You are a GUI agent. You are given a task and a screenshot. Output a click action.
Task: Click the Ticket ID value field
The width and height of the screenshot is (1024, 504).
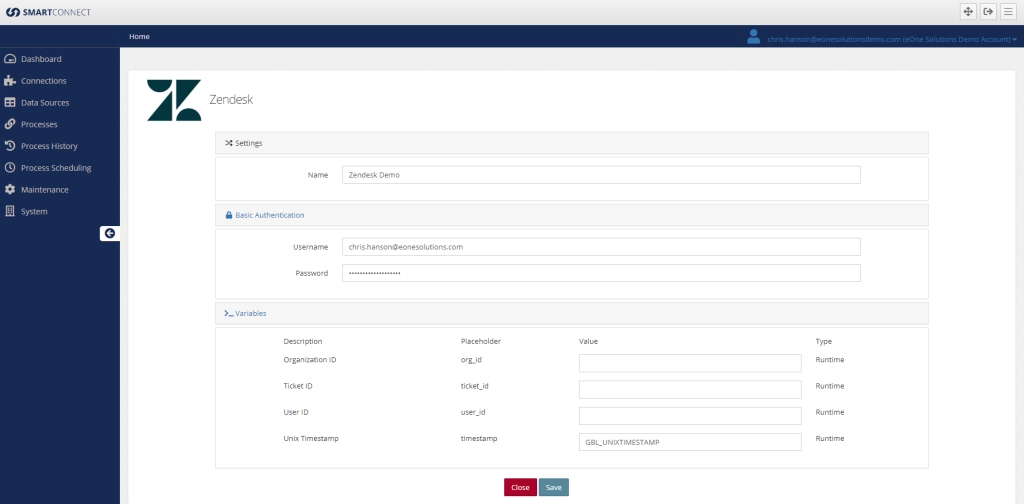click(x=690, y=389)
